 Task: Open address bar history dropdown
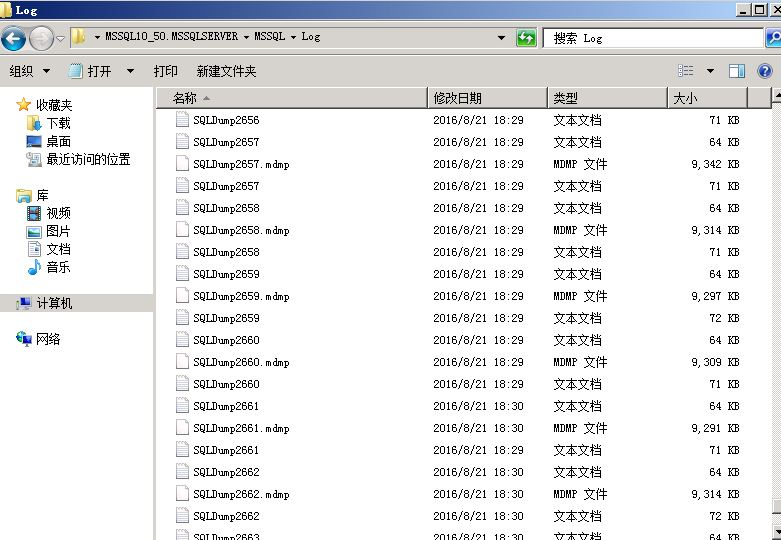501,38
